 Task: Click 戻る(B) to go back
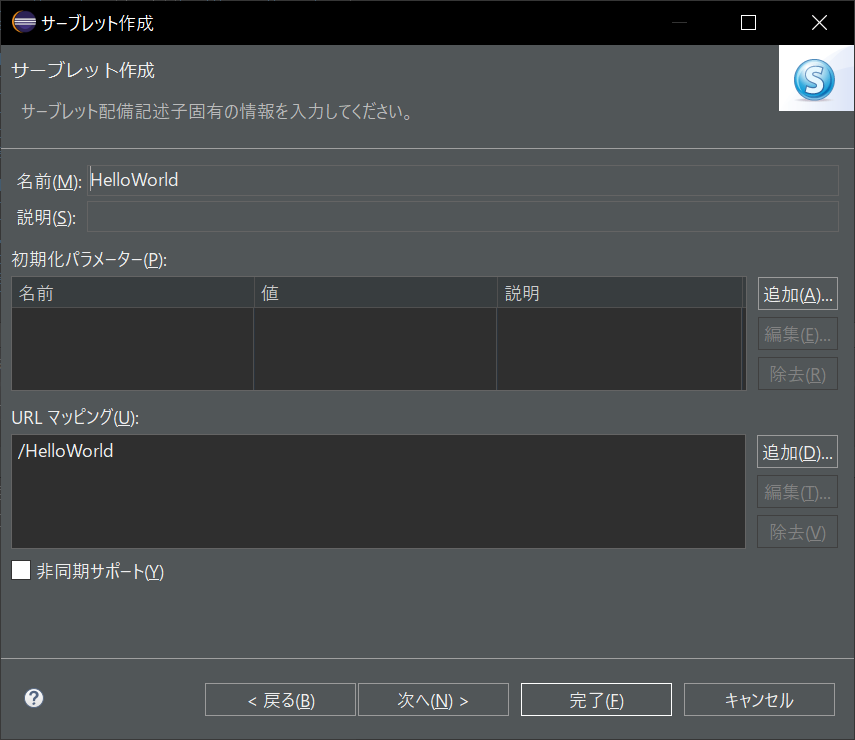[x=279, y=699]
